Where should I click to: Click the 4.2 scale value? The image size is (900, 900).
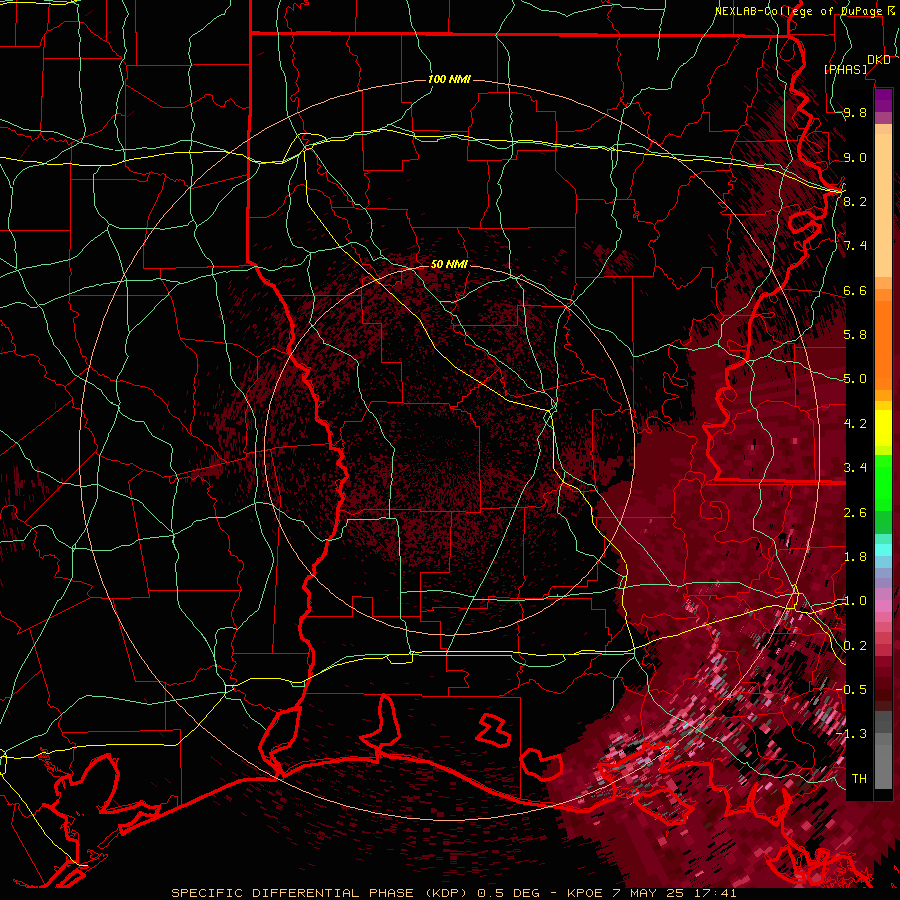(x=855, y=424)
